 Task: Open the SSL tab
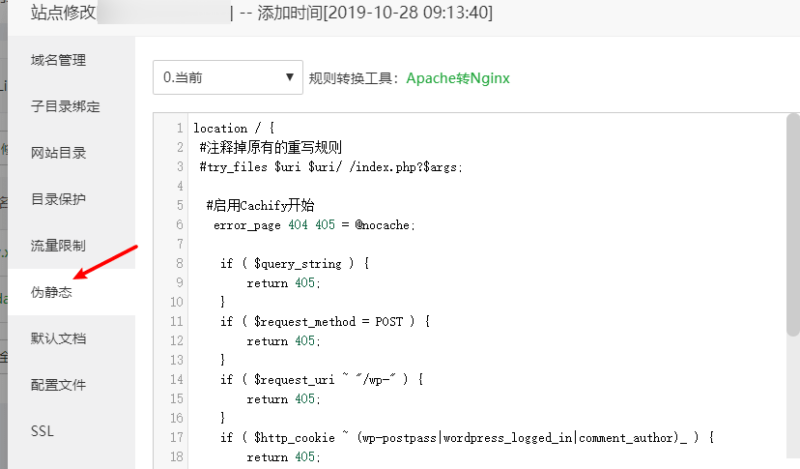[x=42, y=431]
